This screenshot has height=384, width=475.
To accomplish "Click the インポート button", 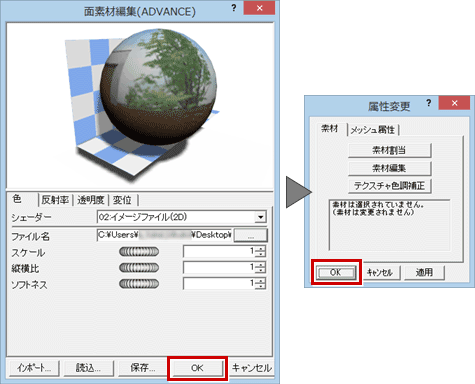I will [x=34, y=368].
